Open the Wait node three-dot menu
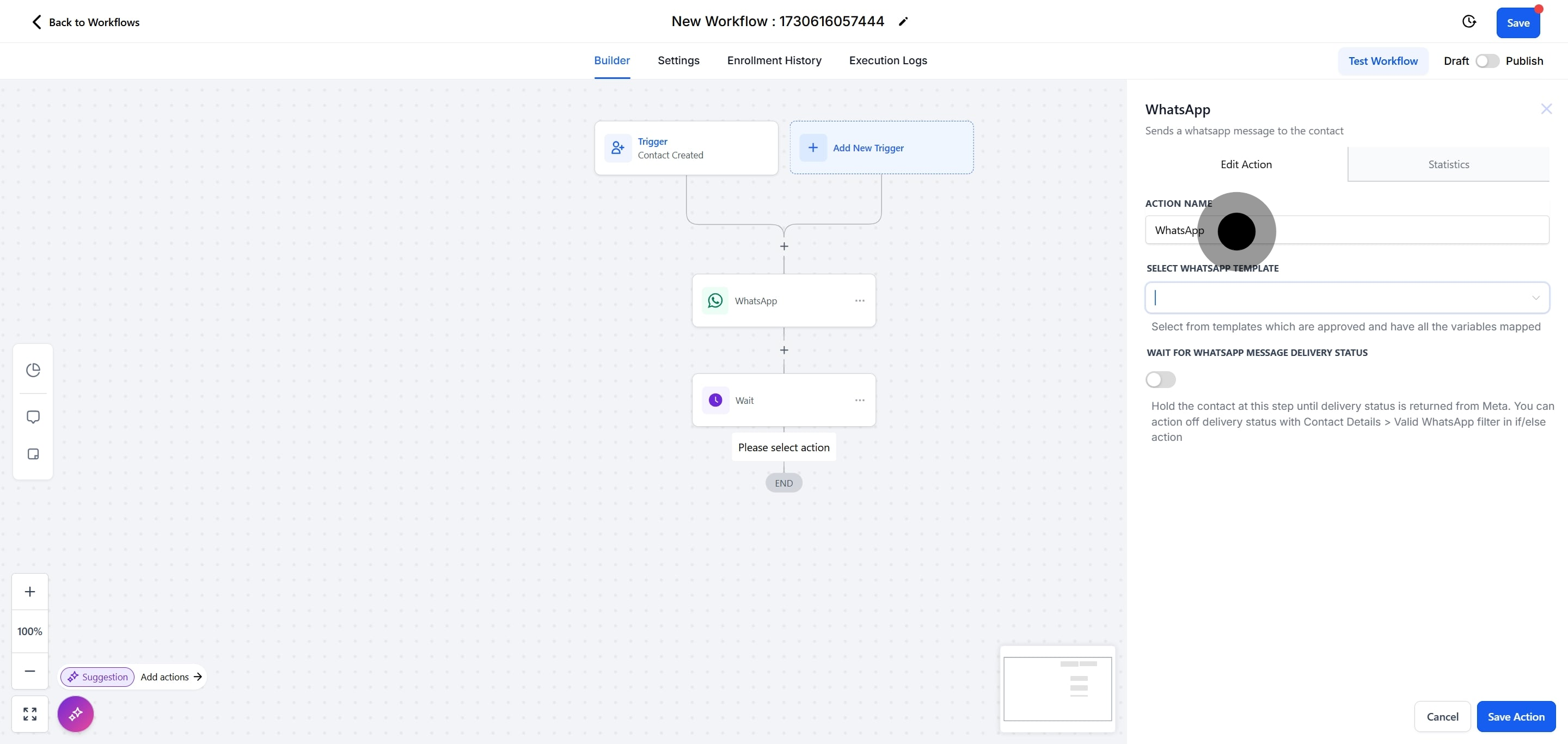Image resolution: width=1568 pixels, height=744 pixels. tap(860, 400)
